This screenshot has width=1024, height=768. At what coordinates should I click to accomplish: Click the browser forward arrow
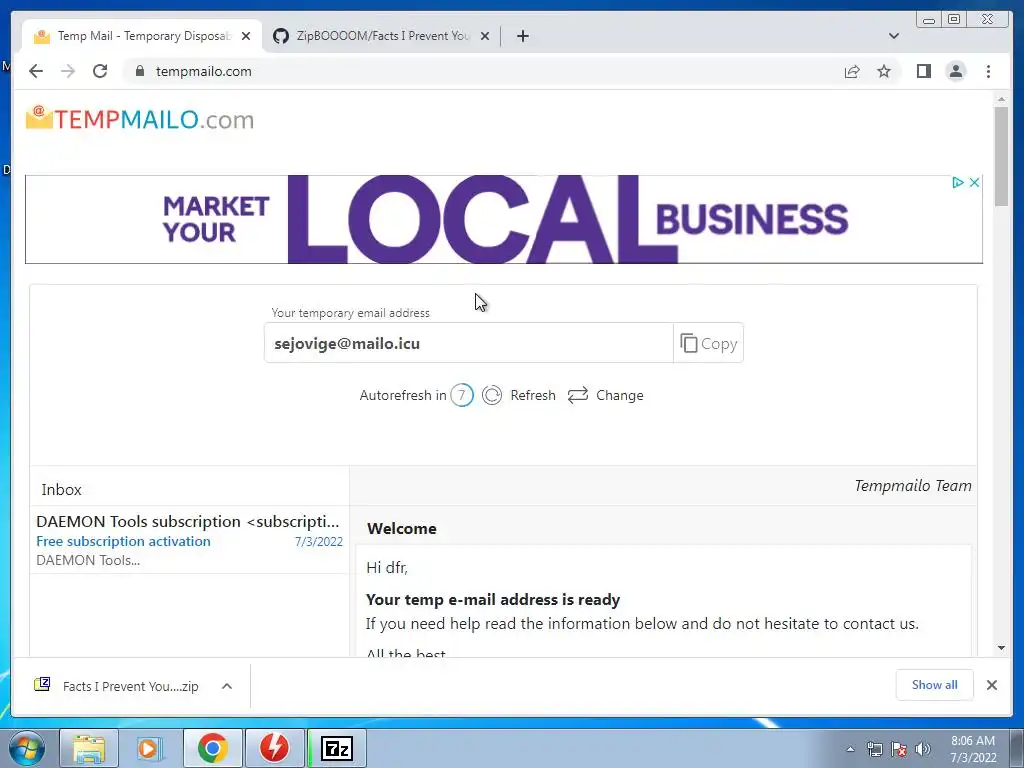pos(68,71)
